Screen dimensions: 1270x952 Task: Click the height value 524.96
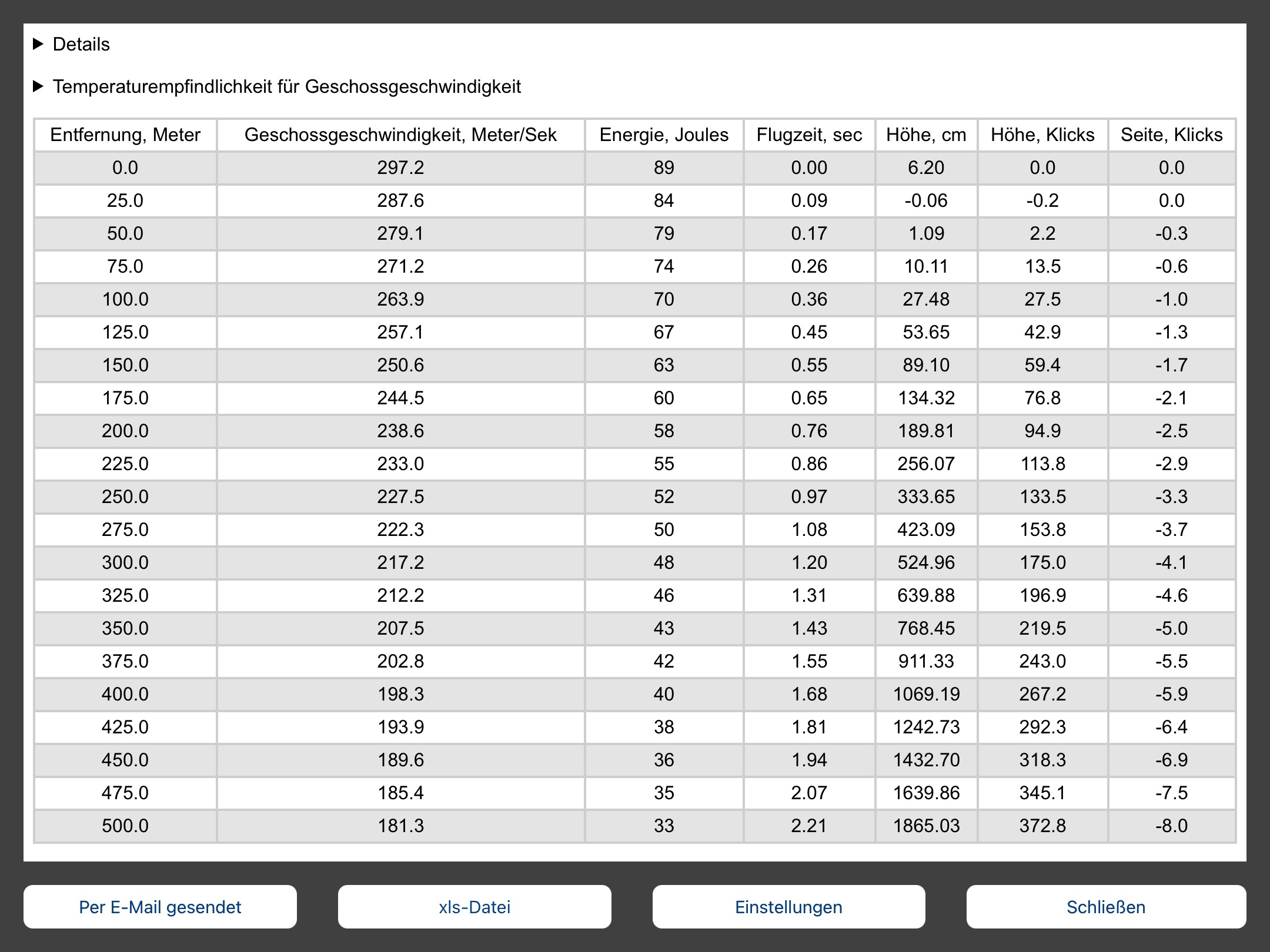pos(926,562)
